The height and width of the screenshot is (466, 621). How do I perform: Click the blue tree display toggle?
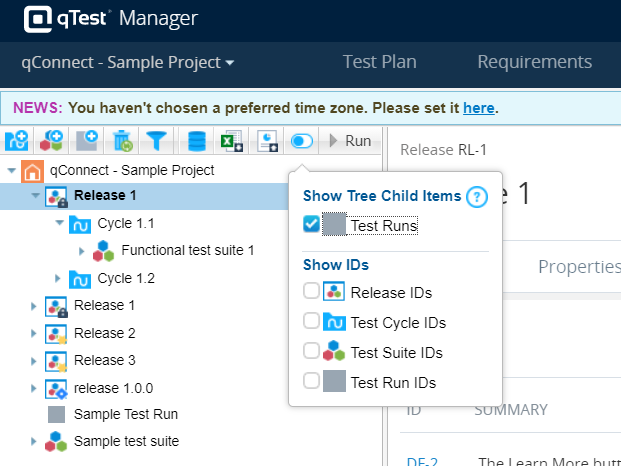tap(301, 142)
